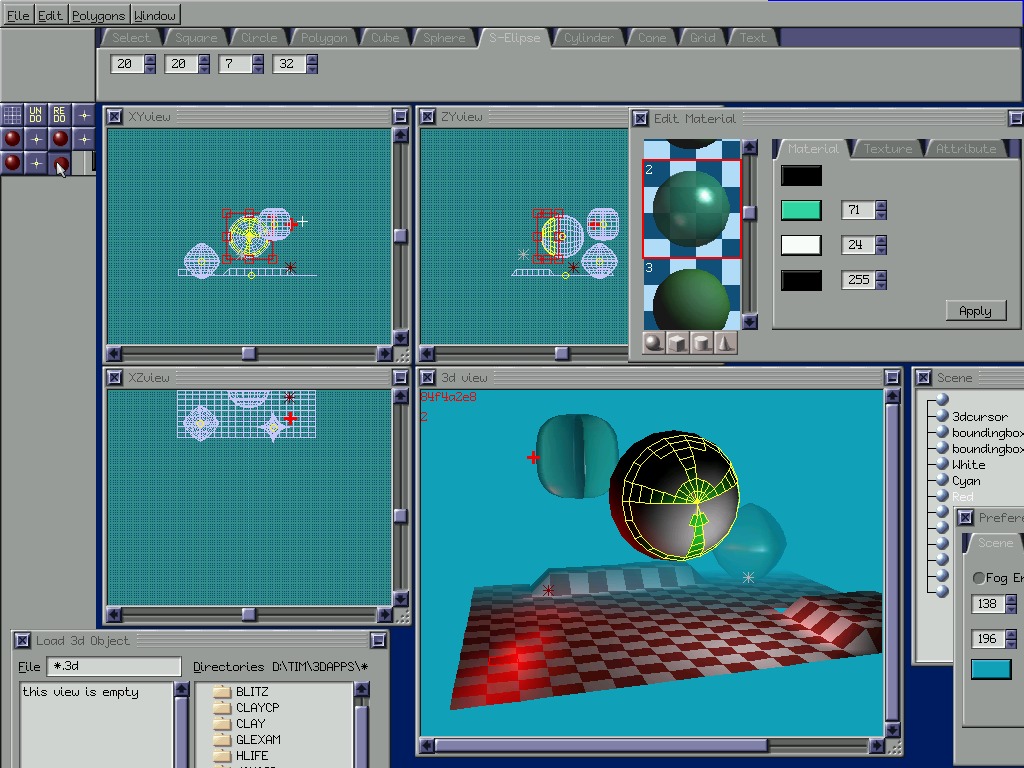The width and height of the screenshot is (1024, 768).
Task: Increase the S-Ellipse 32 value stepper
Action: click(312, 59)
